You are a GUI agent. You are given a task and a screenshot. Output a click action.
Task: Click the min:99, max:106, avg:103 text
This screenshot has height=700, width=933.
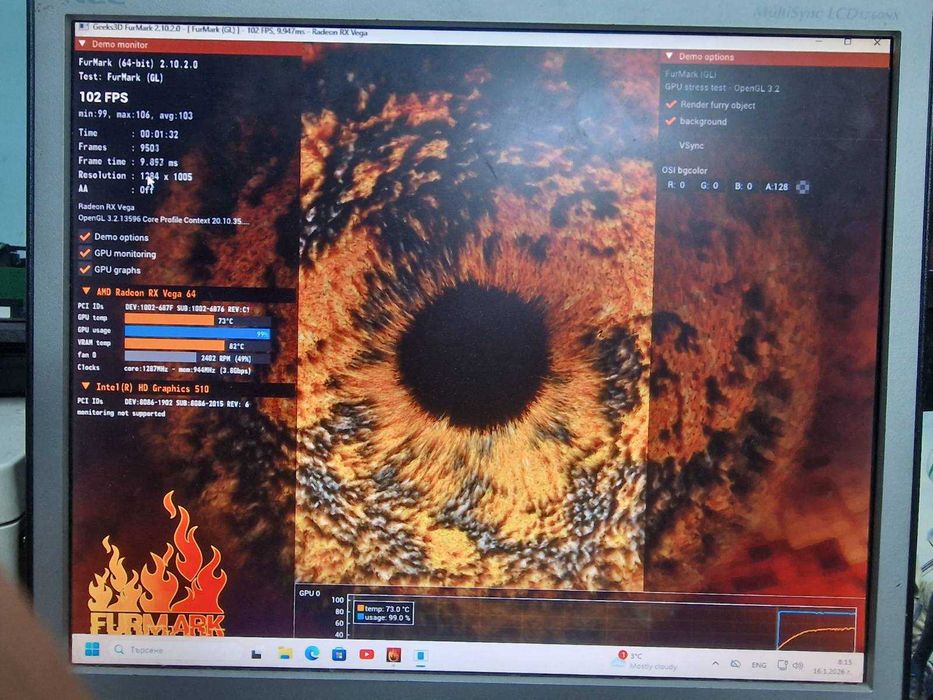tap(136, 115)
